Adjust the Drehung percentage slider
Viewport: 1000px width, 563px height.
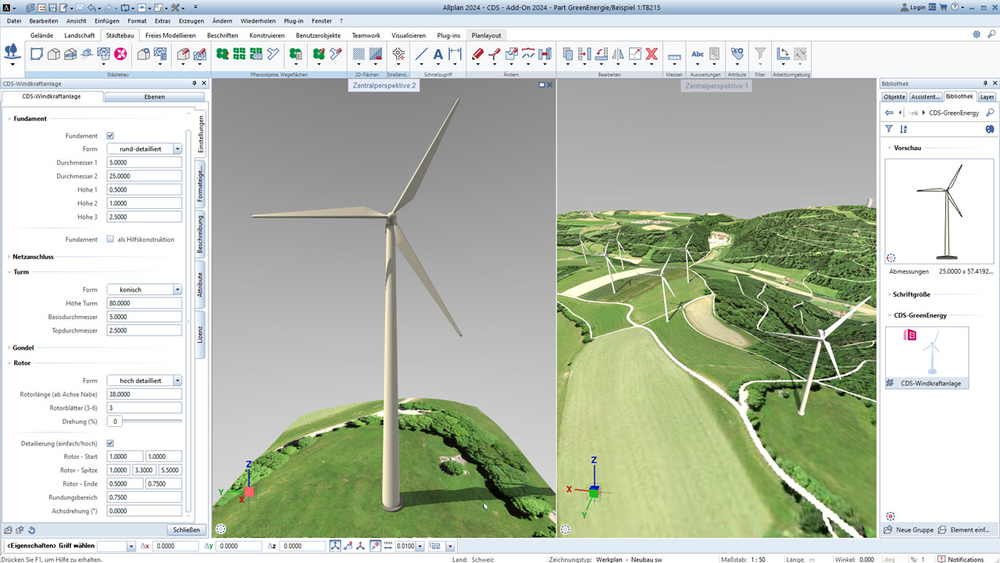point(152,421)
